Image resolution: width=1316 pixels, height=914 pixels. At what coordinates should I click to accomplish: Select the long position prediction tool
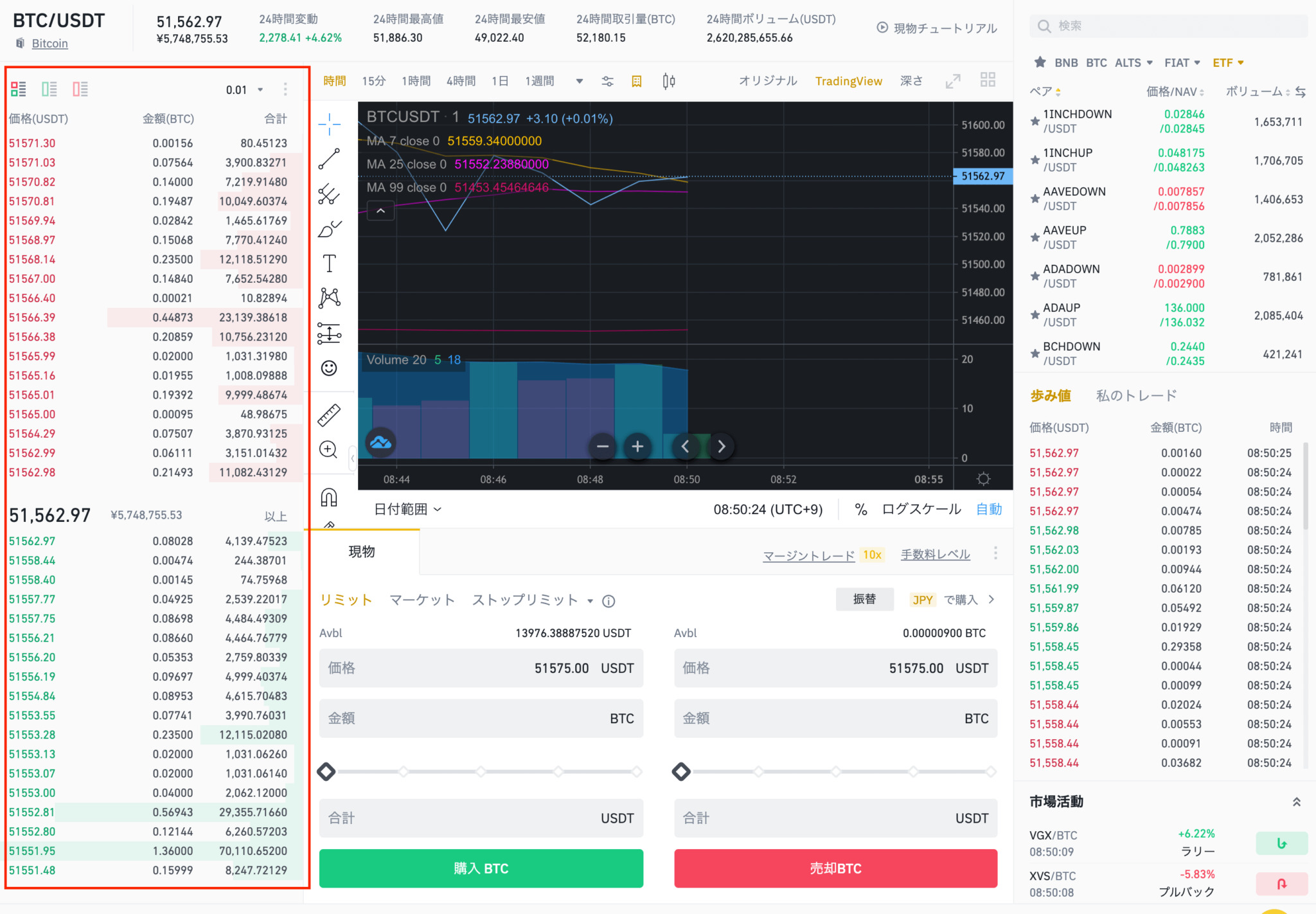coord(329,333)
